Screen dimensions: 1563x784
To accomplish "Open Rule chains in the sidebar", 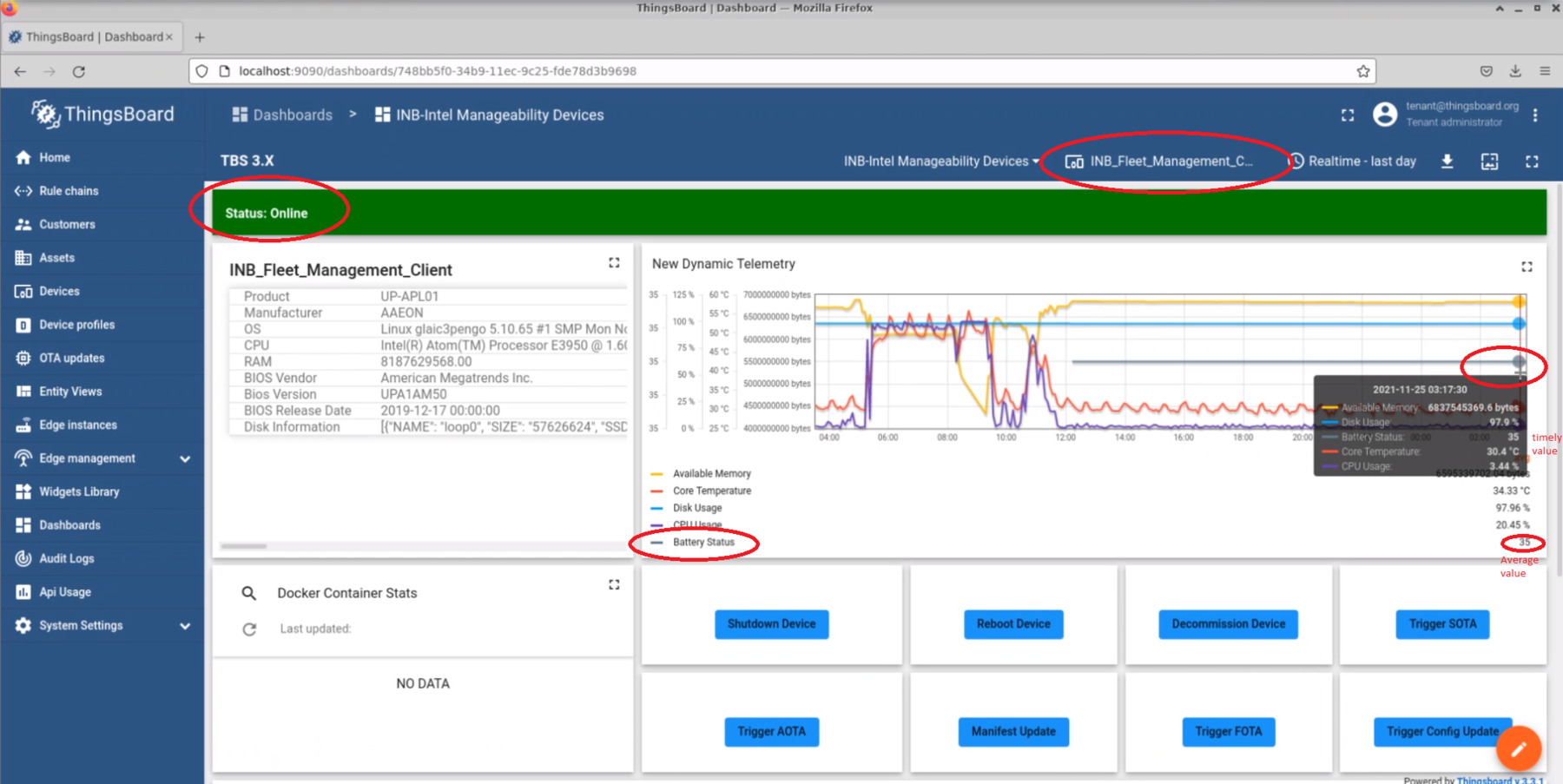I will coord(69,191).
